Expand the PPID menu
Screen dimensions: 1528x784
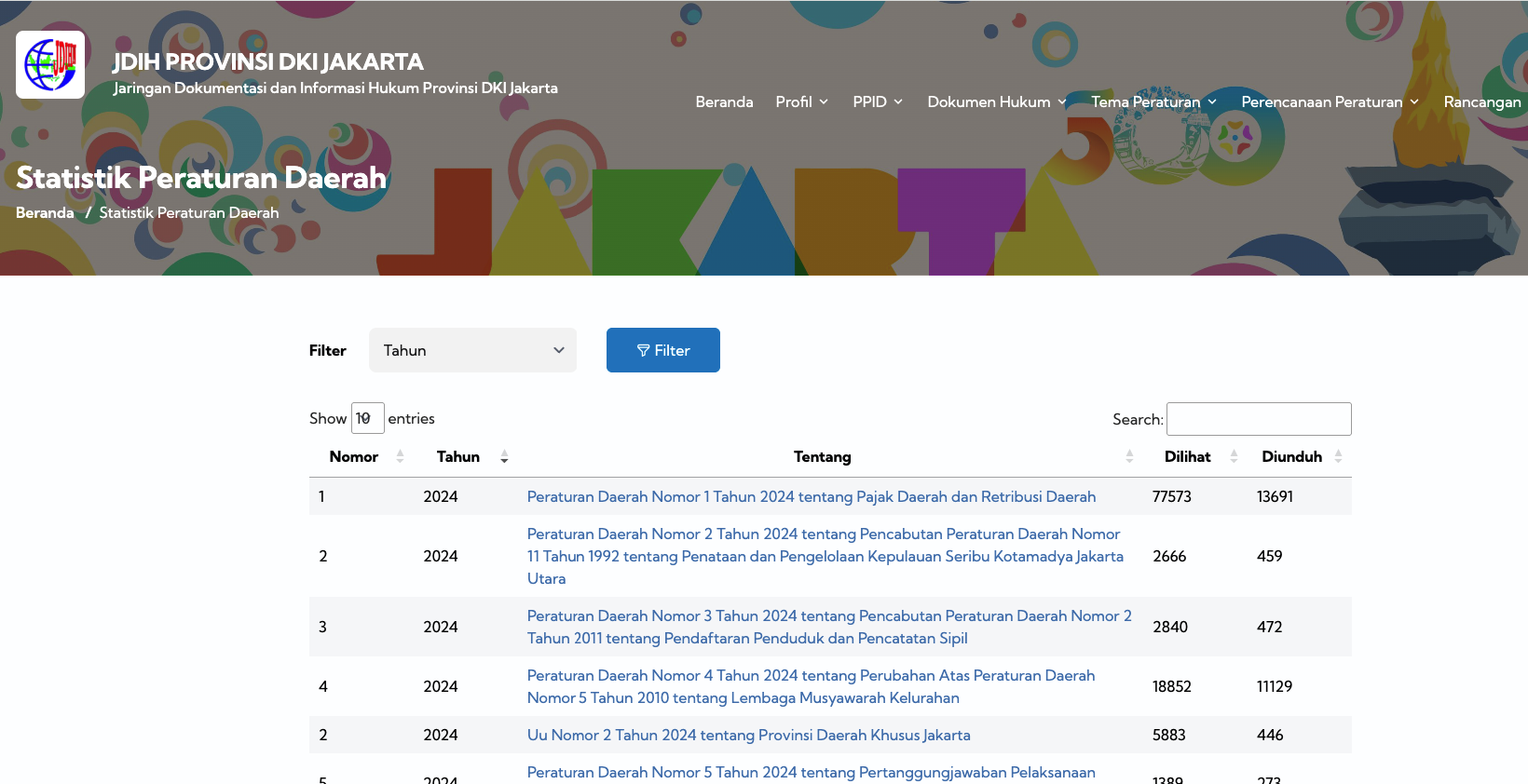coord(877,101)
